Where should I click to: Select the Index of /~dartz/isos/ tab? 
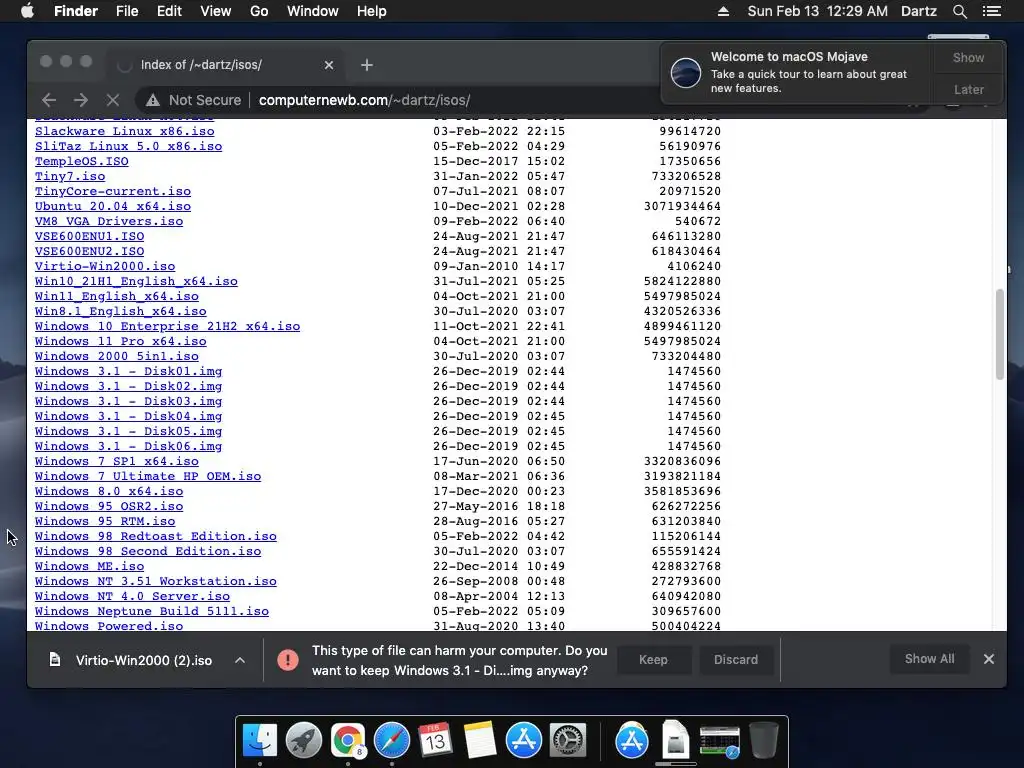click(x=225, y=65)
